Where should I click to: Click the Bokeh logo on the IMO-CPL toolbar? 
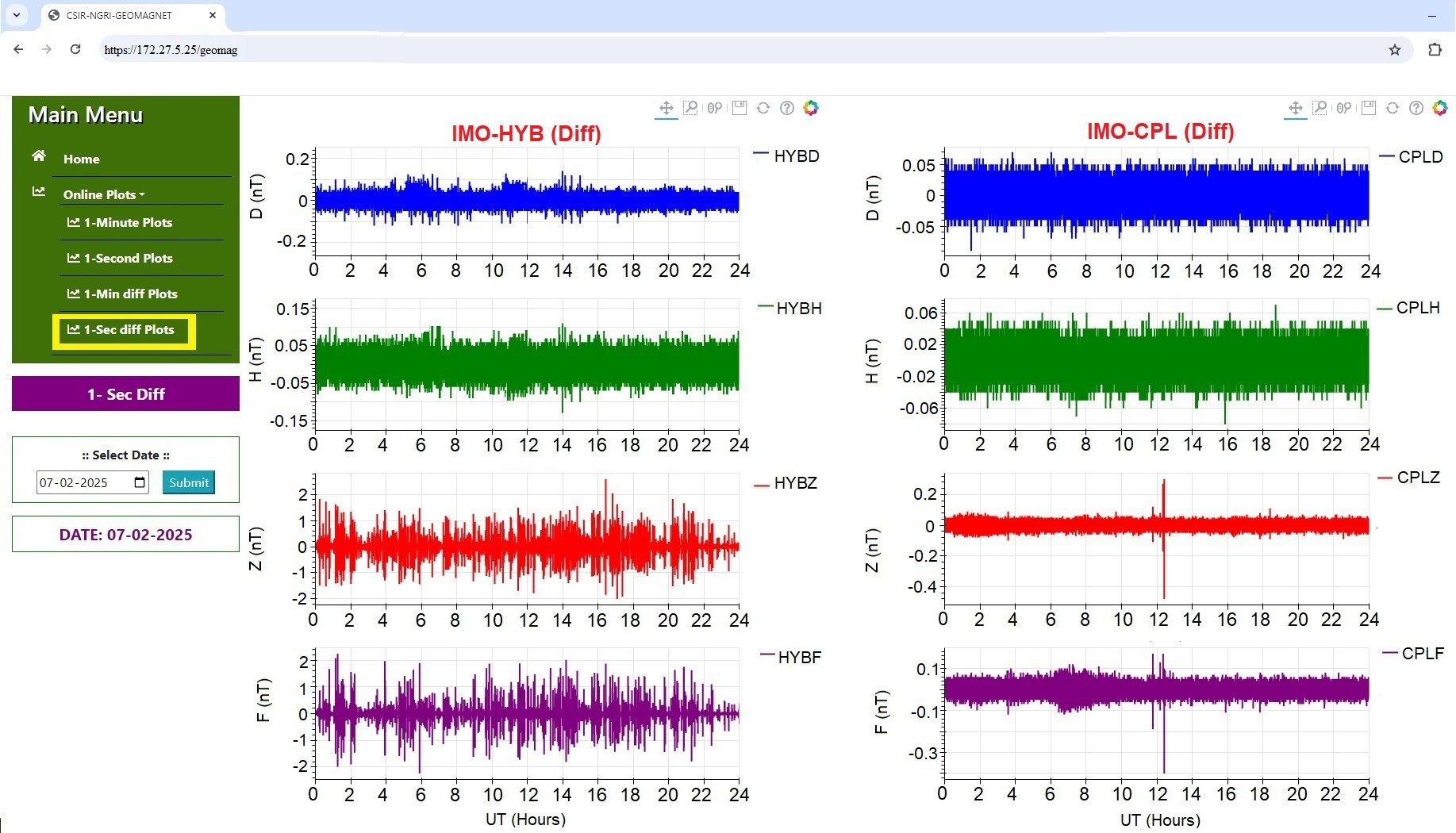1440,108
